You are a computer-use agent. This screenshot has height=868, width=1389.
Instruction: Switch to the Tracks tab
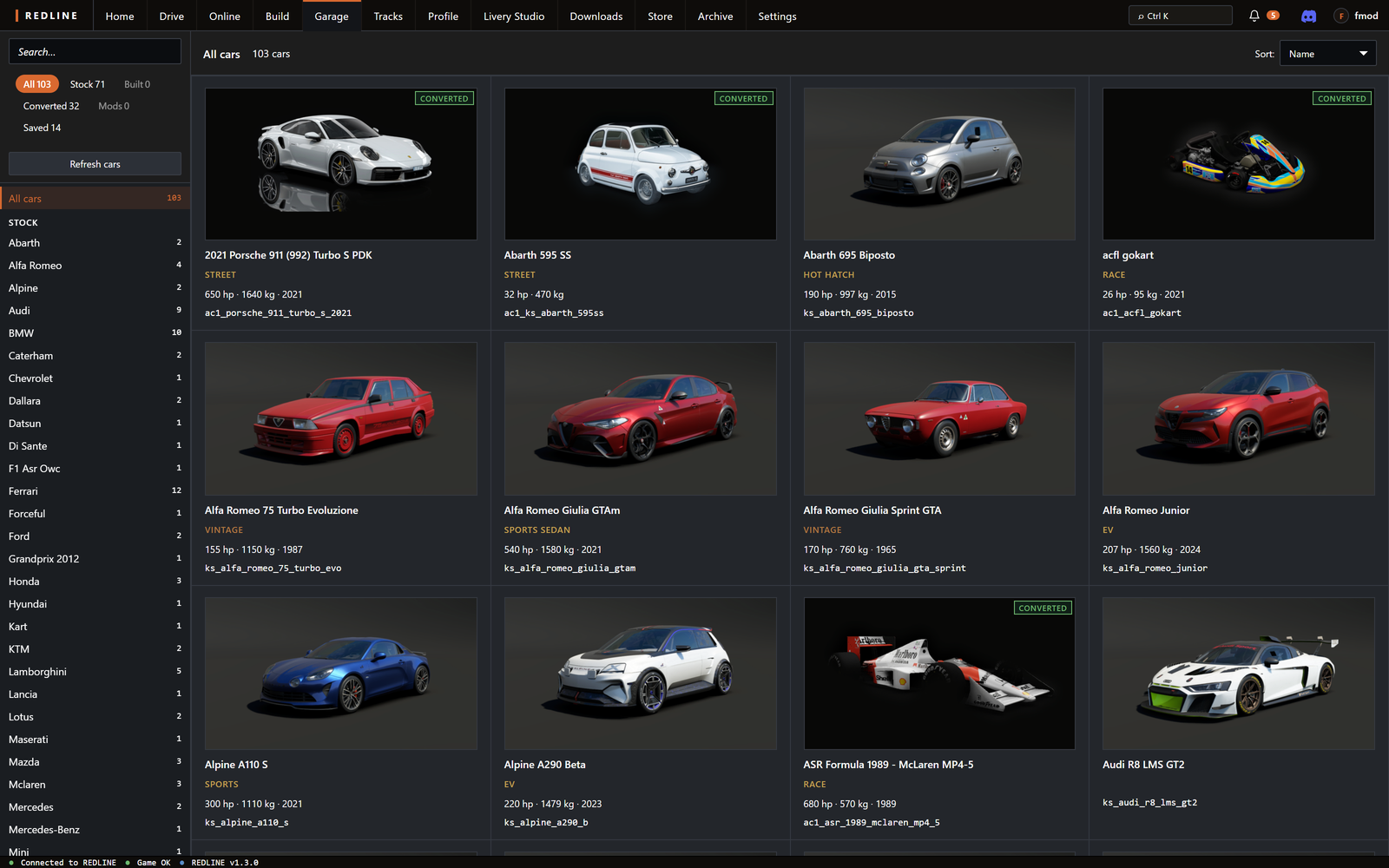coord(388,16)
